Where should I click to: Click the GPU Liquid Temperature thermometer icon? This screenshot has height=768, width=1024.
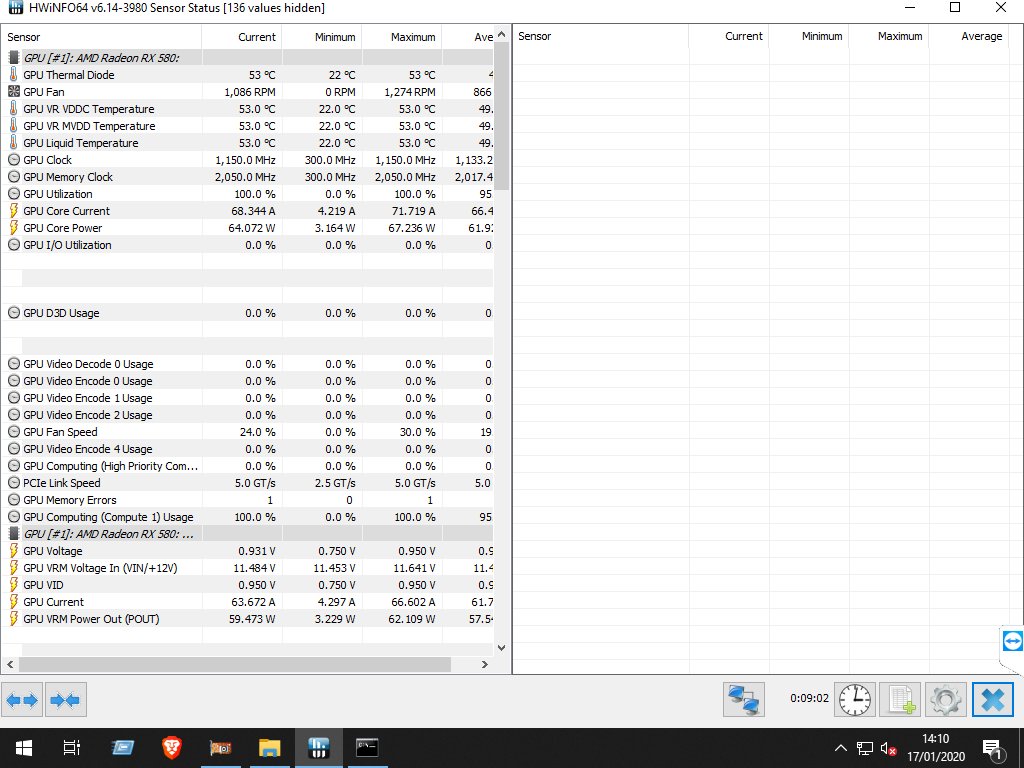(14, 142)
